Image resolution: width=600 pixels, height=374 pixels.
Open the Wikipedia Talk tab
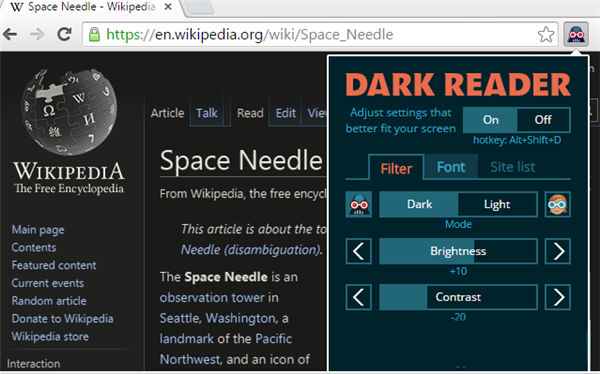tap(207, 113)
